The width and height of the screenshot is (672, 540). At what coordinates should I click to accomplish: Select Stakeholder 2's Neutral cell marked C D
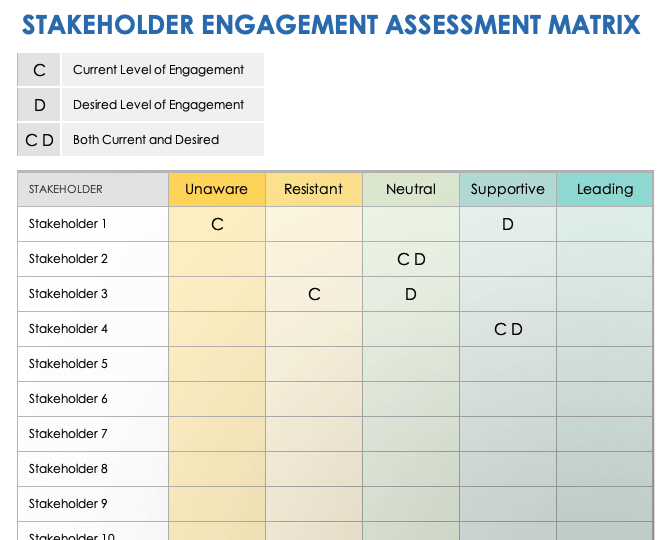coord(410,259)
